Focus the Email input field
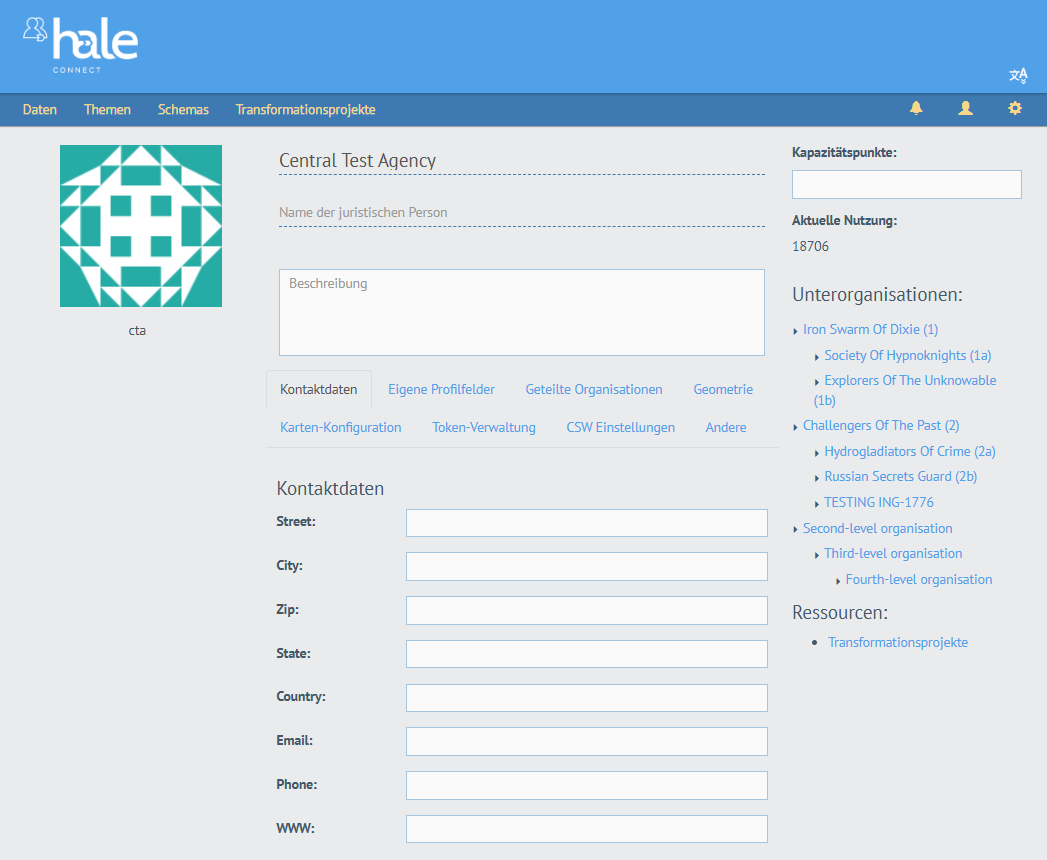The height and width of the screenshot is (860, 1047). pyautogui.click(x=586, y=741)
